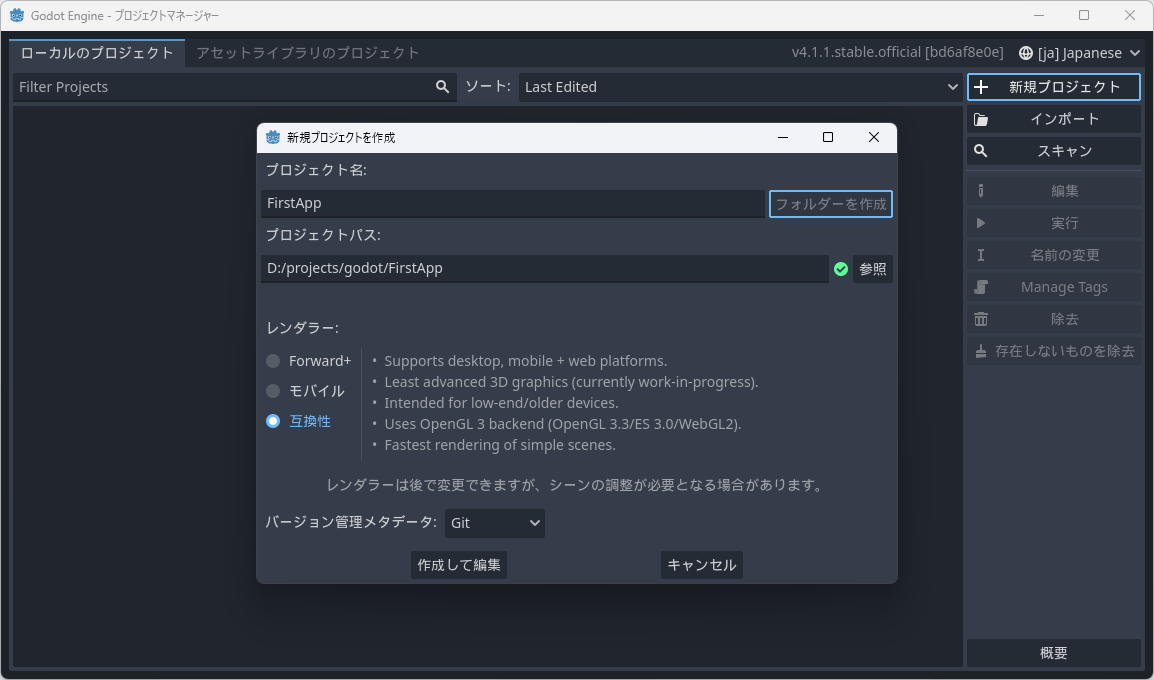Image resolution: width=1154 pixels, height=680 pixels.
Task: Click the 概要 button
Action: 1054,654
